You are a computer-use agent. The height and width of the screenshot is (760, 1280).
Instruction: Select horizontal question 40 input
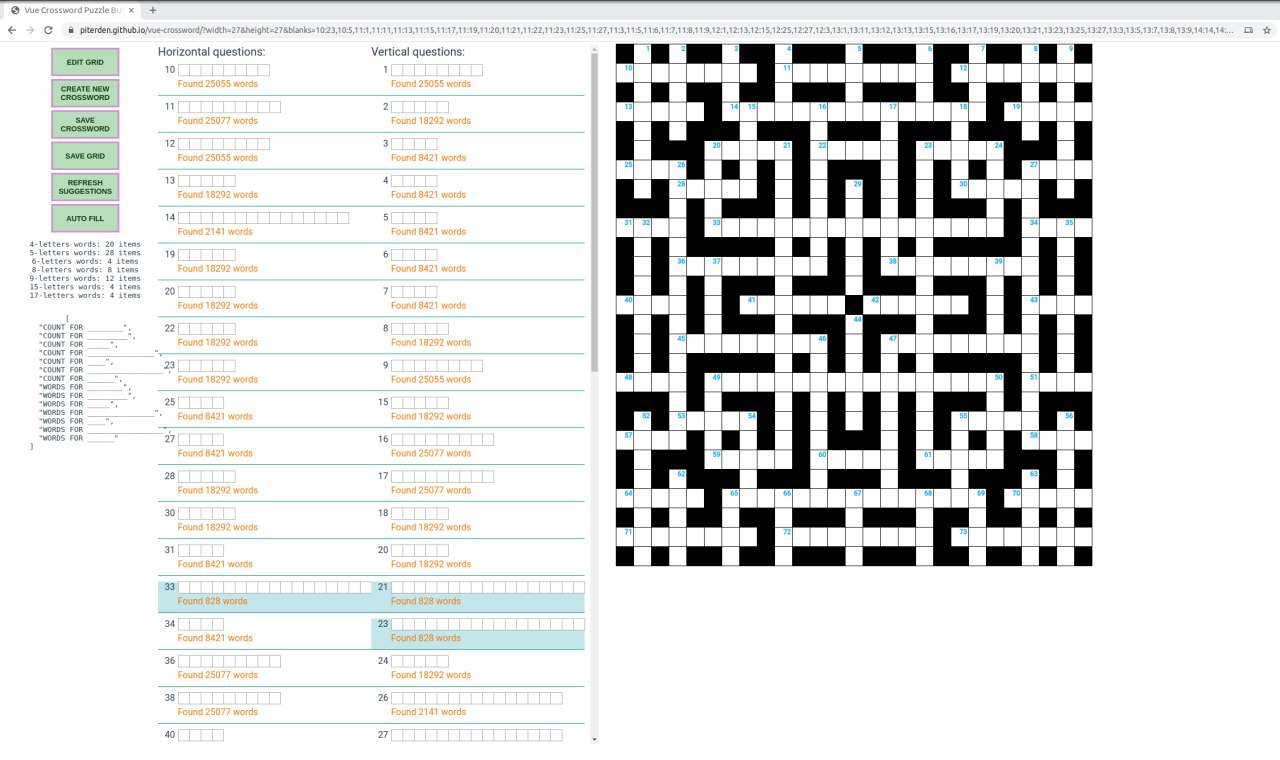click(201, 735)
